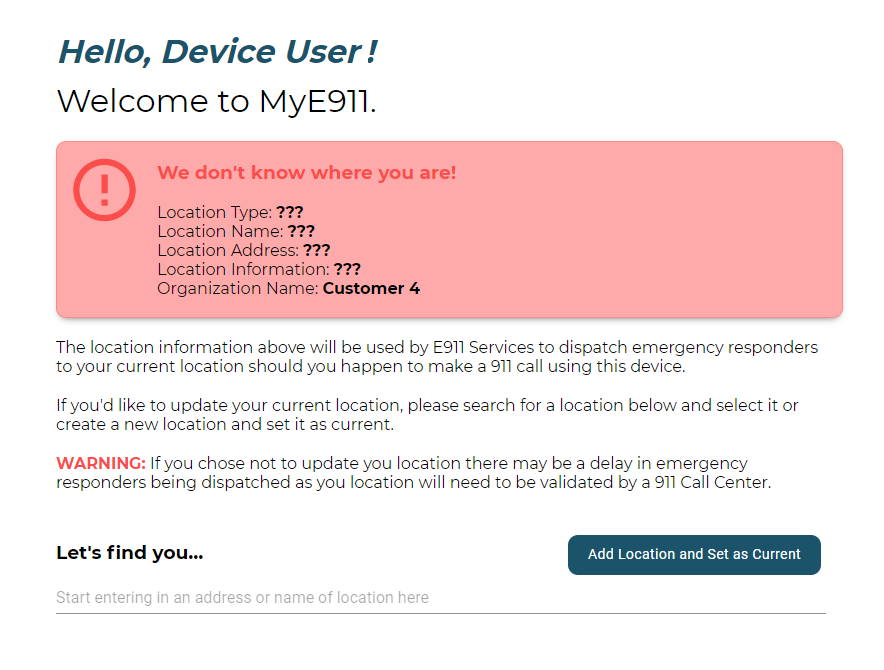Click the Location Type ??? line
This screenshot has width=884, height=670.
coord(230,212)
